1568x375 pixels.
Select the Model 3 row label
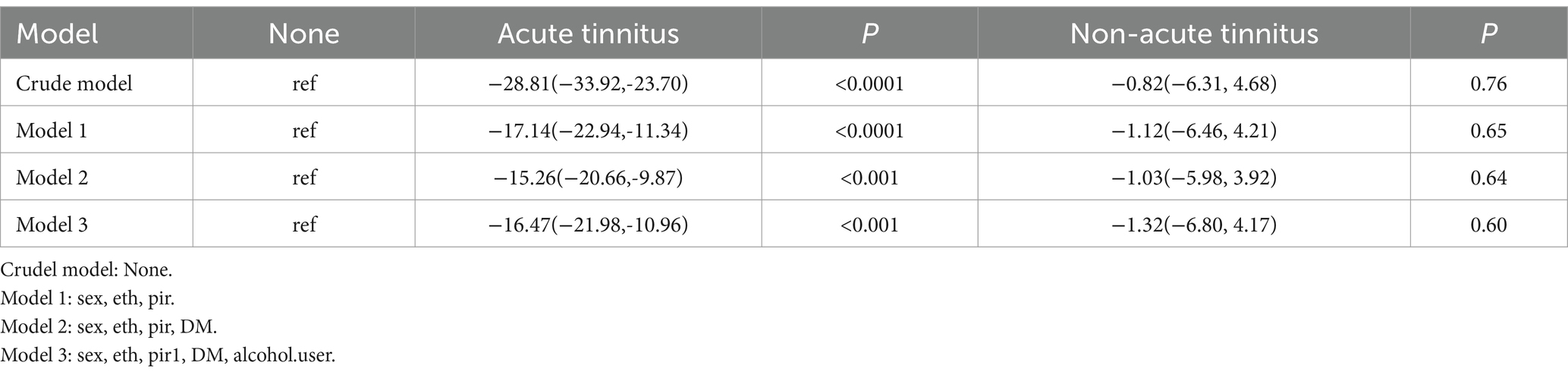point(52,225)
